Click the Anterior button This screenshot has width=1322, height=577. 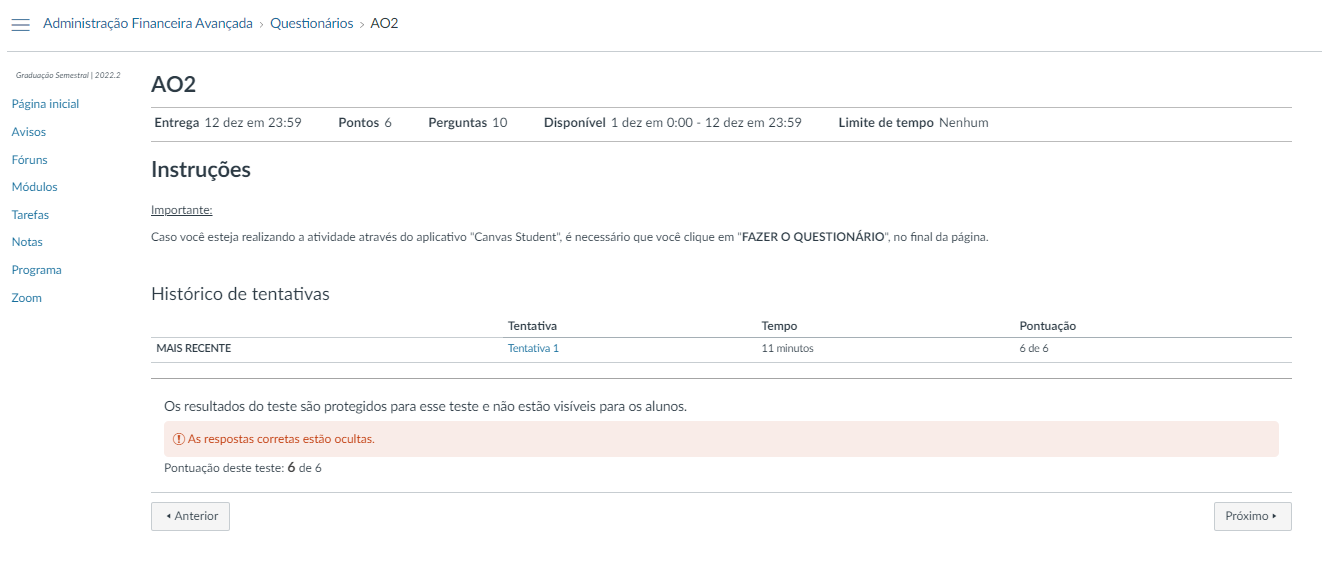pos(190,516)
